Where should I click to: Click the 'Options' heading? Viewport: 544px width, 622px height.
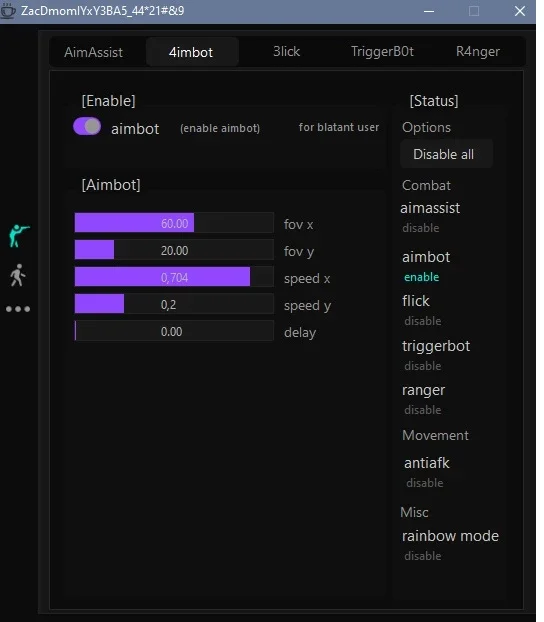click(427, 127)
